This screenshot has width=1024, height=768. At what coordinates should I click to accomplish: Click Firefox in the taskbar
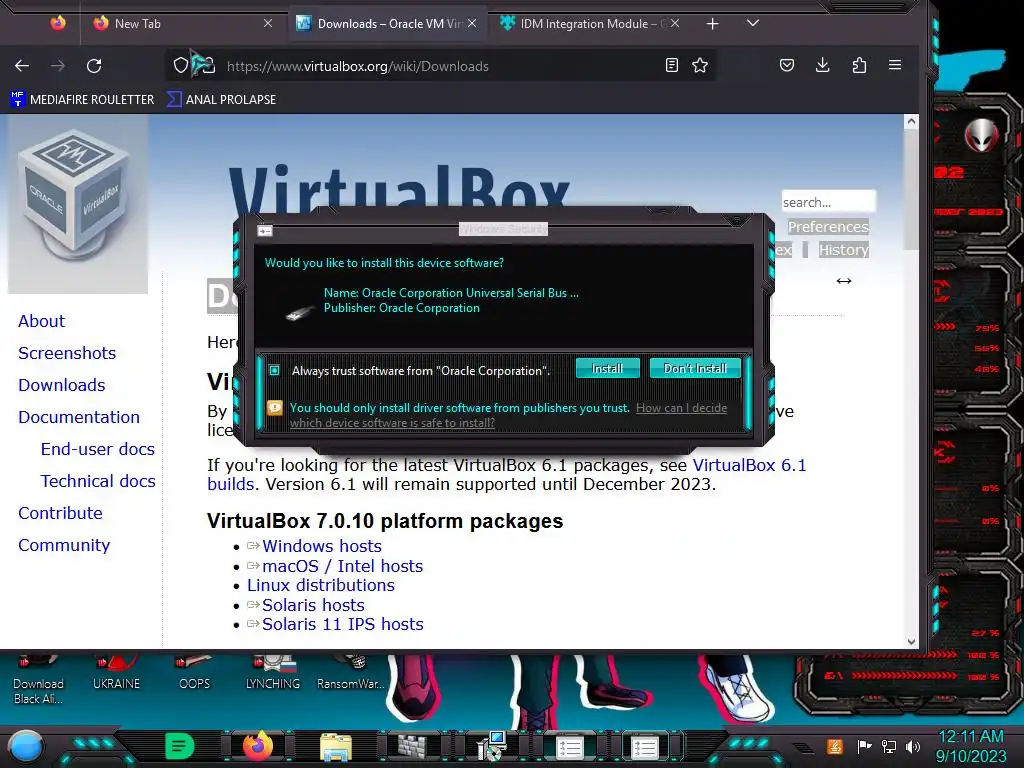click(x=258, y=746)
